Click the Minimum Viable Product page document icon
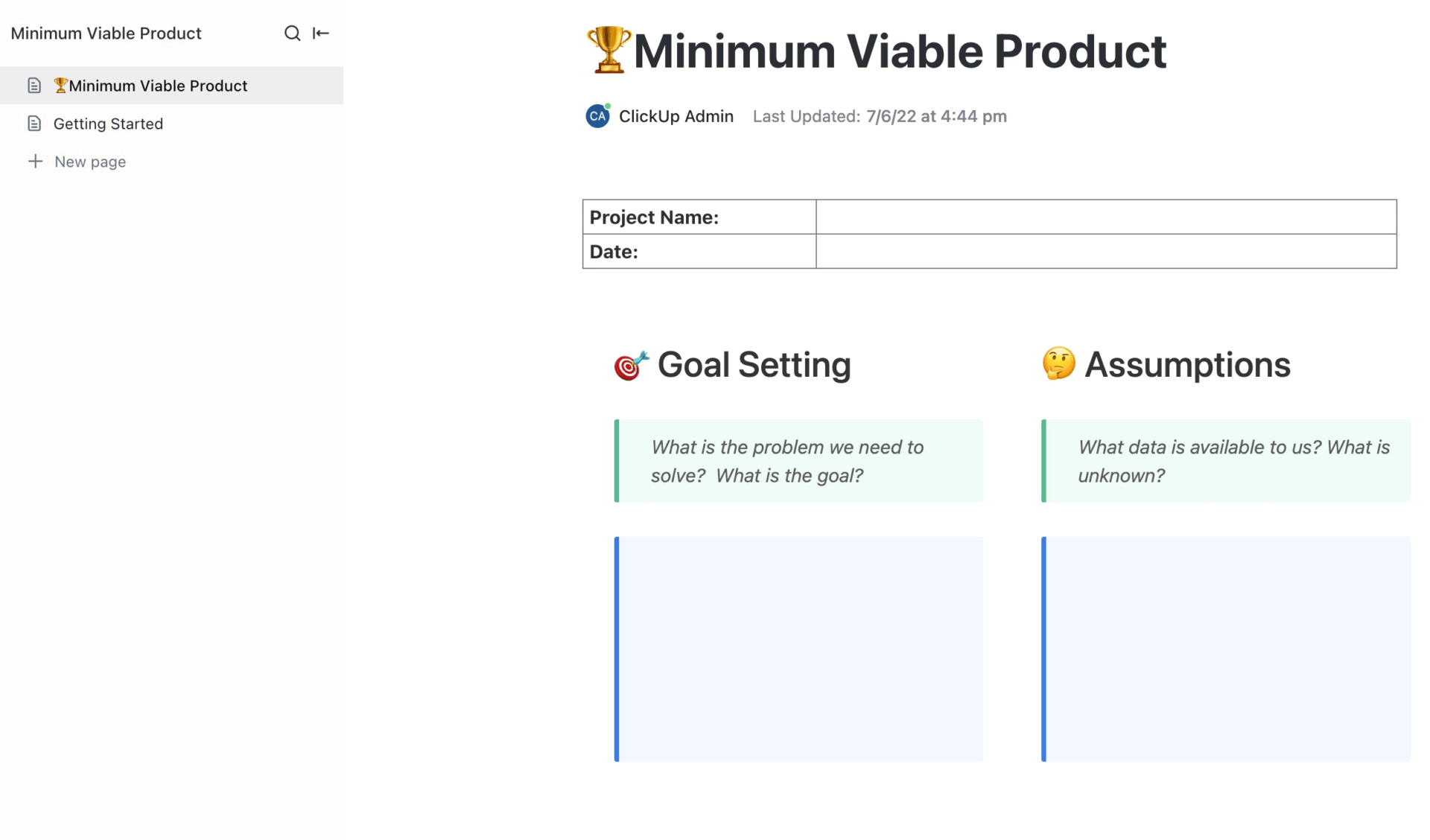This screenshot has height=840, width=1430. pyautogui.click(x=34, y=86)
